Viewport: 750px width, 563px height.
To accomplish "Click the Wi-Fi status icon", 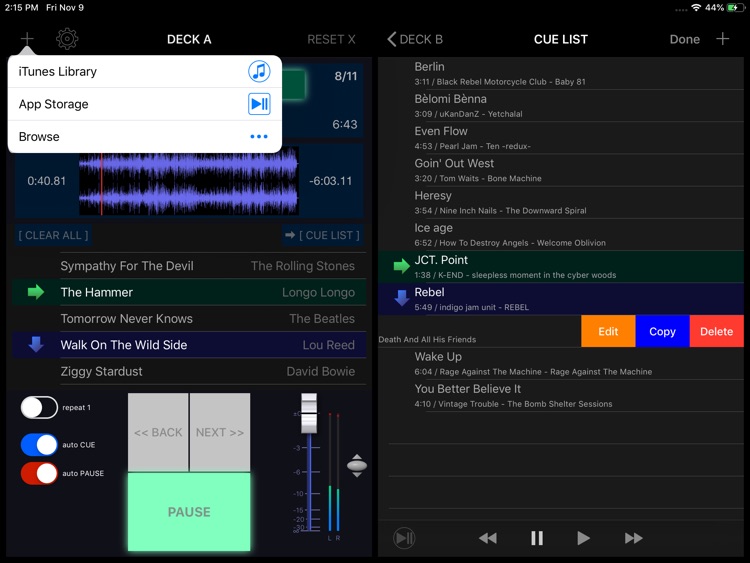I will click(696, 8).
